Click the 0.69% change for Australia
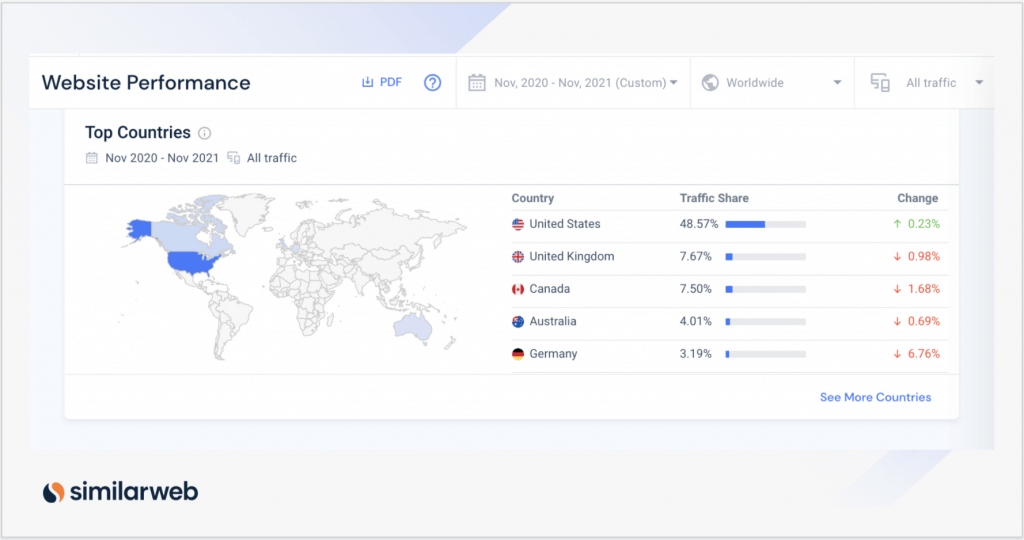The width and height of the screenshot is (1024, 540). coord(916,321)
